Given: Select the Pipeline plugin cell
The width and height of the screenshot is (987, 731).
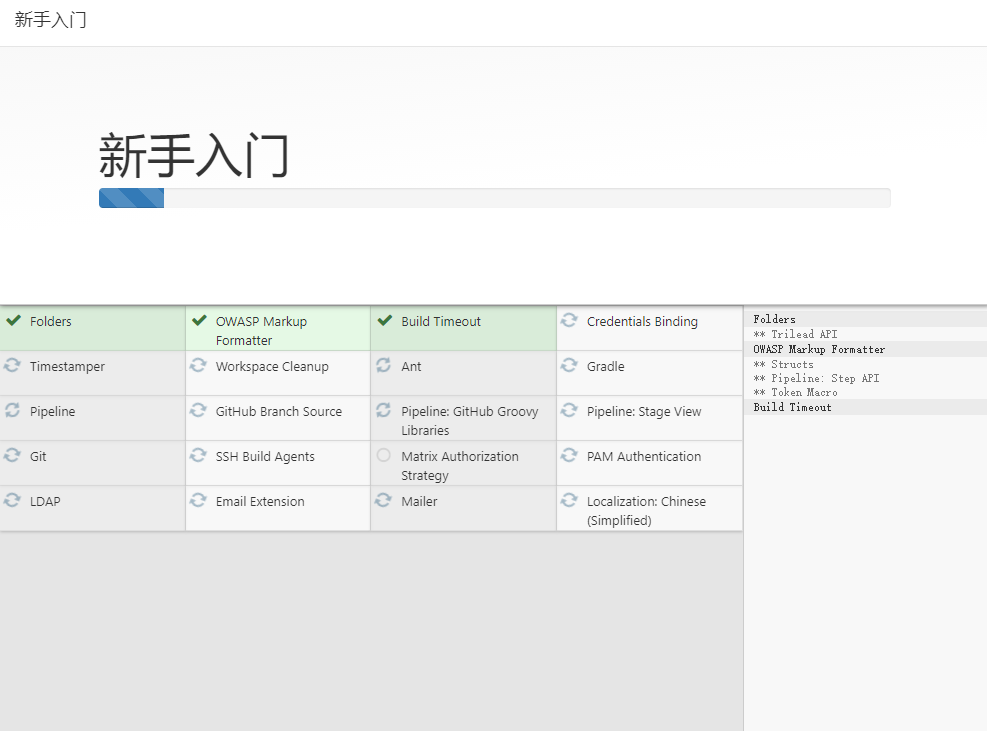Looking at the screenshot, I should (x=93, y=418).
